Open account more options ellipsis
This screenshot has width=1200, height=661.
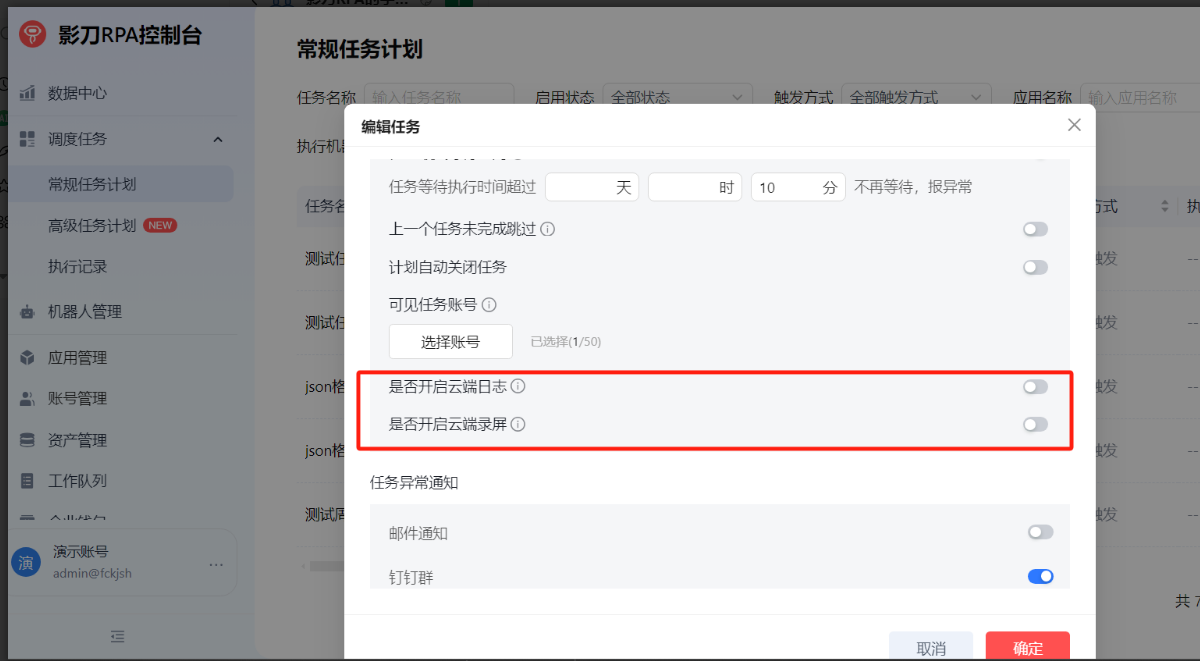(x=216, y=564)
